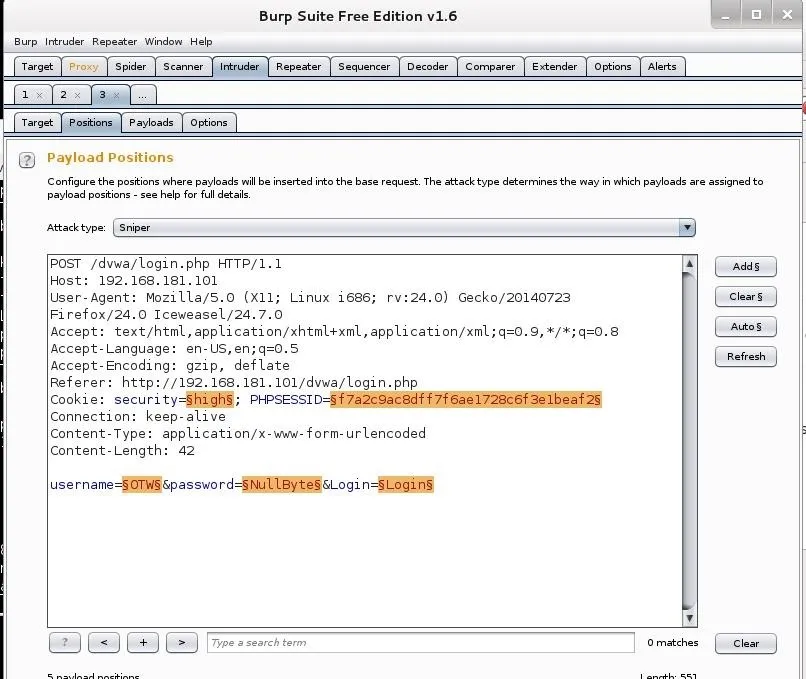Open the Intruder menu
This screenshot has height=679, width=806.
tap(64, 42)
